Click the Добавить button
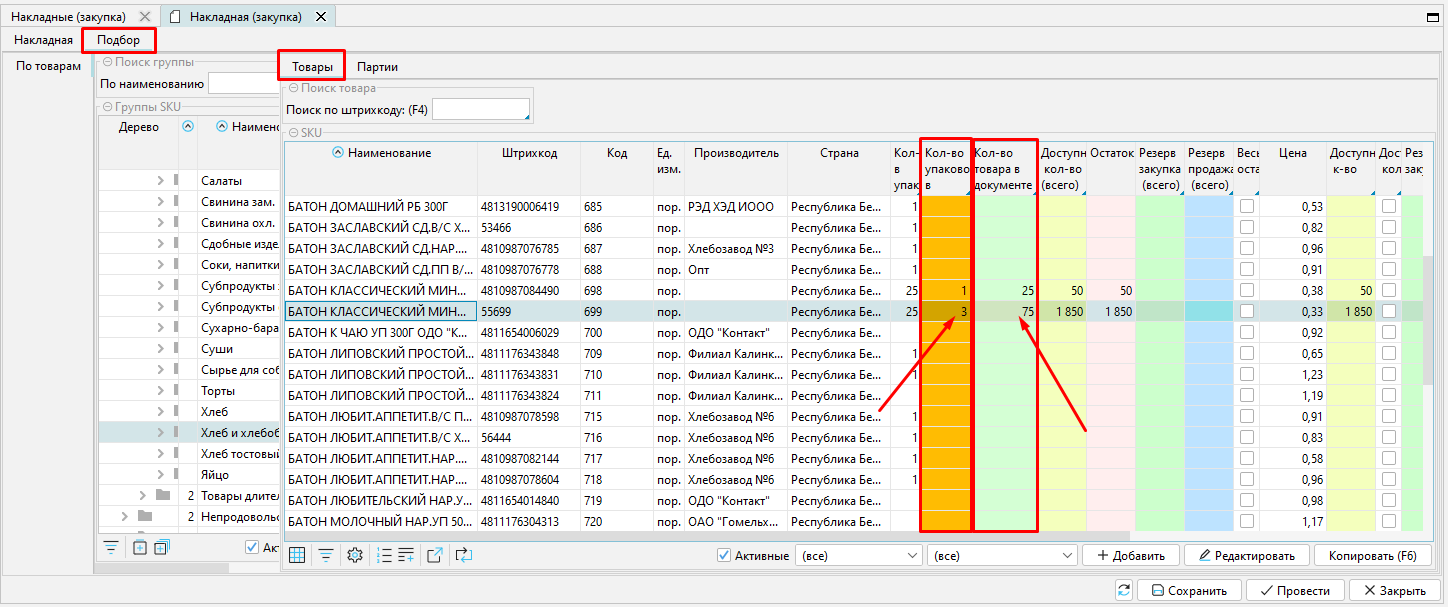This screenshot has width=1448, height=607. [1130, 555]
